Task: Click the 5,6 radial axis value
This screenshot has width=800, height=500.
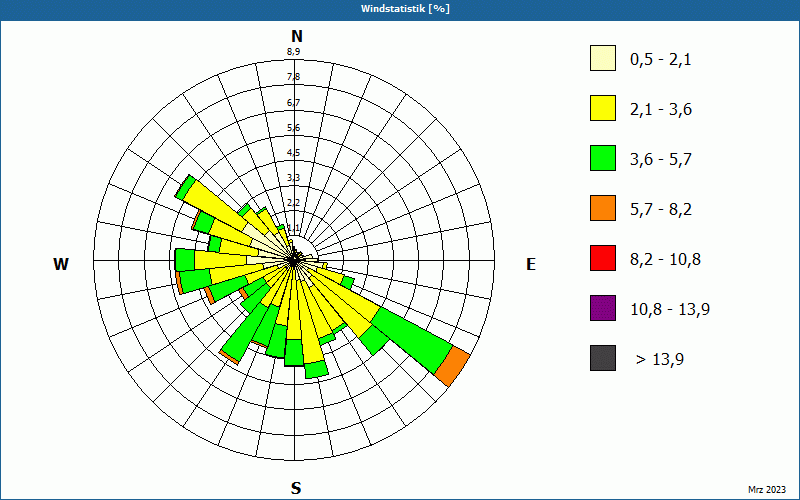Action: coord(293,128)
